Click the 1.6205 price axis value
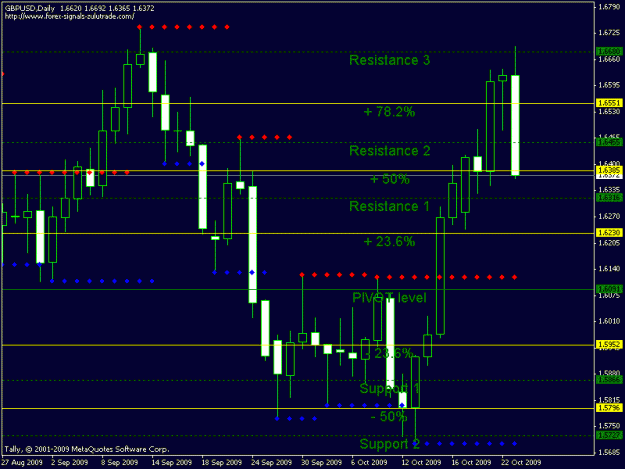 (610, 242)
